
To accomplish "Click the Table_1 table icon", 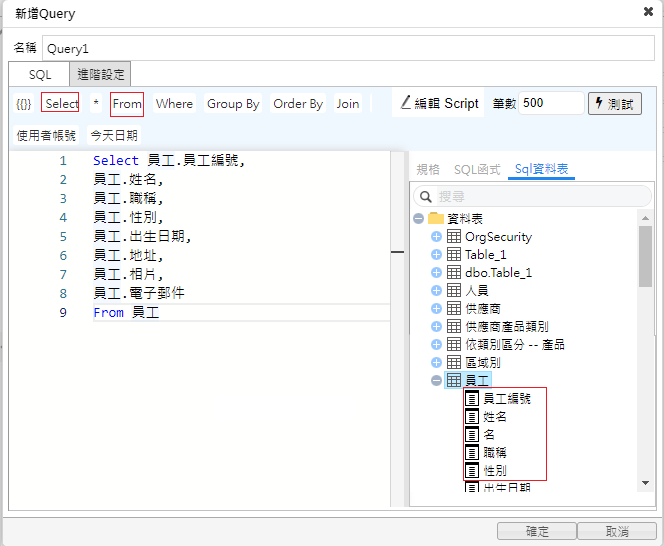I will coord(454,255).
